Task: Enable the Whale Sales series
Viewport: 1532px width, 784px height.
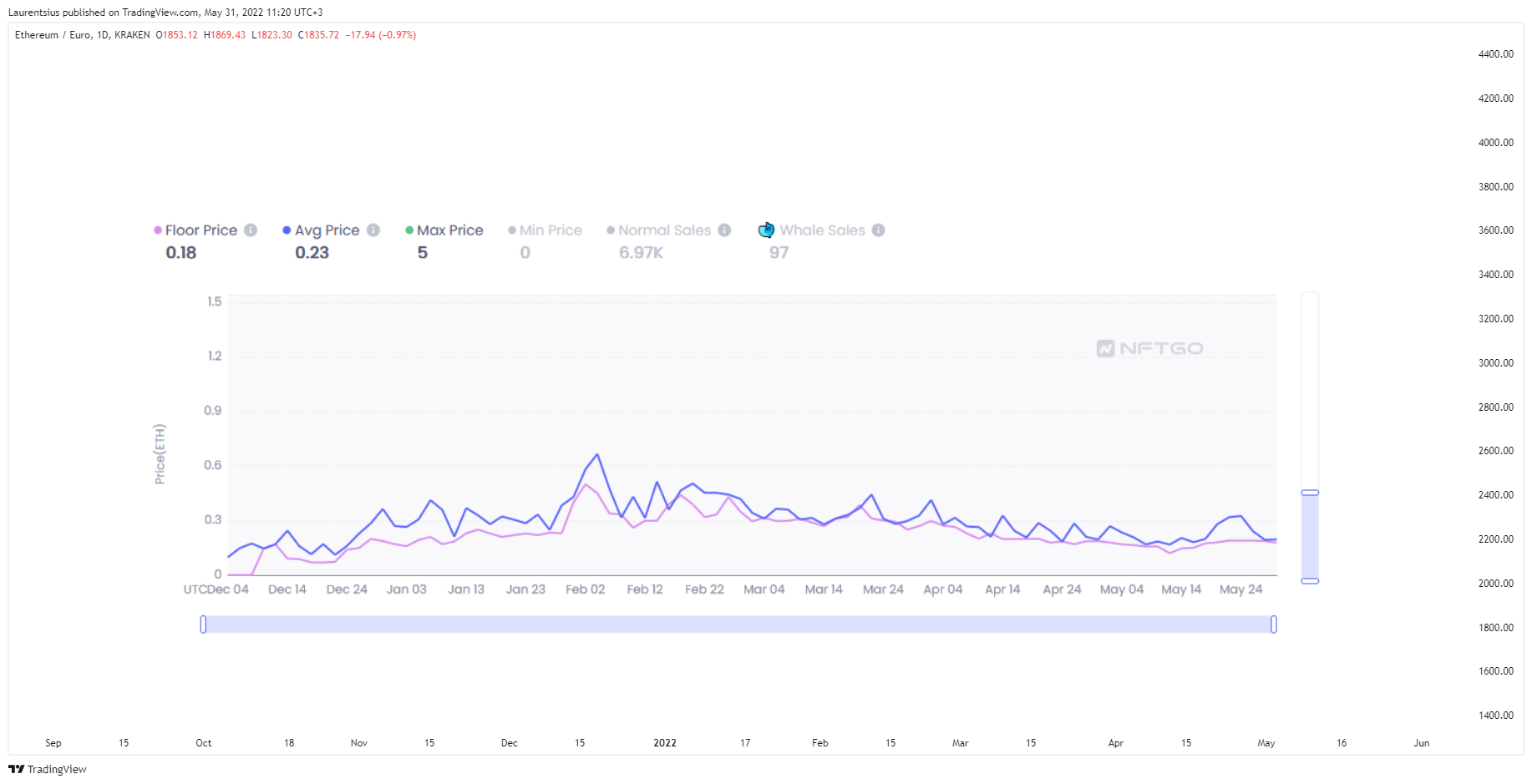Action: click(822, 230)
